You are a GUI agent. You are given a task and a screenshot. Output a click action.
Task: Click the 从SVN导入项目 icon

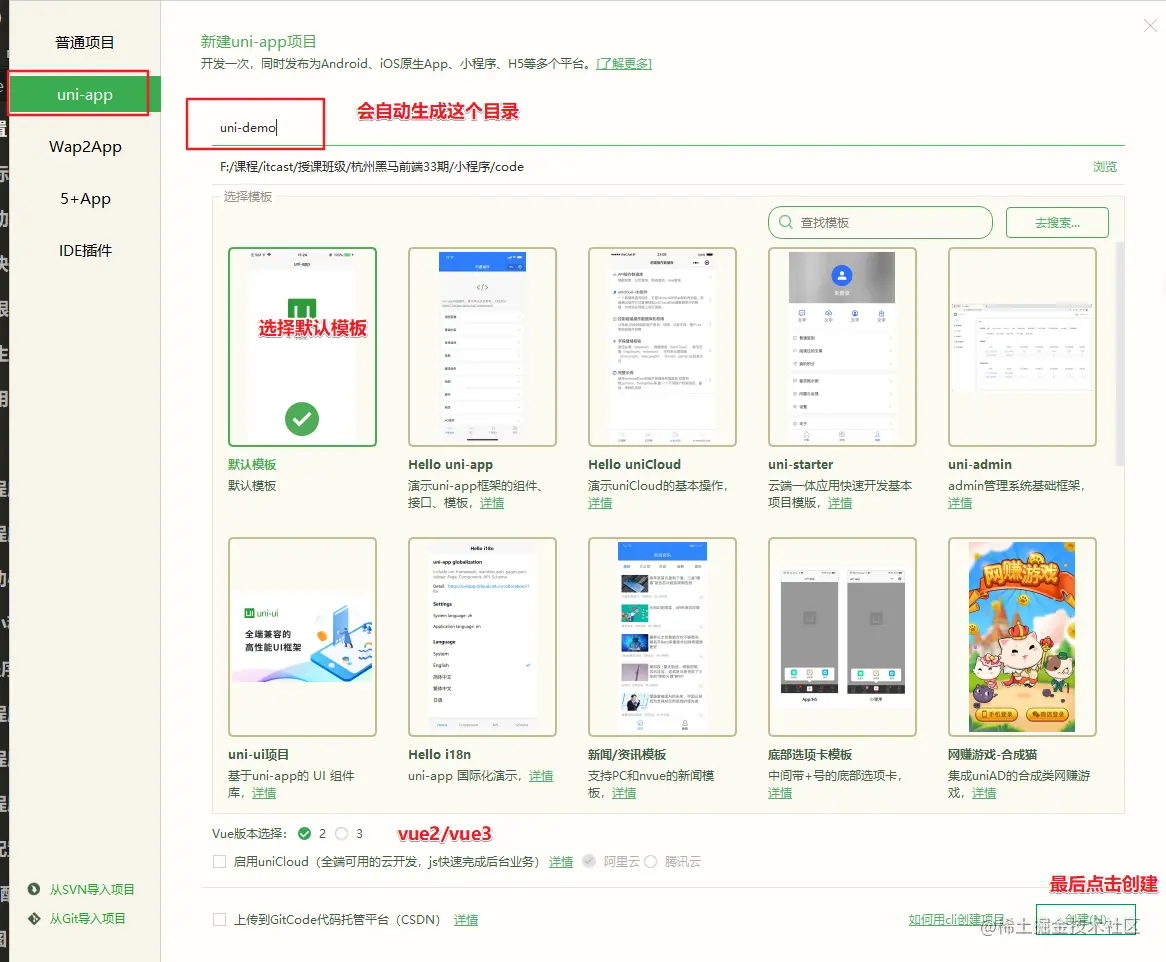33,889
